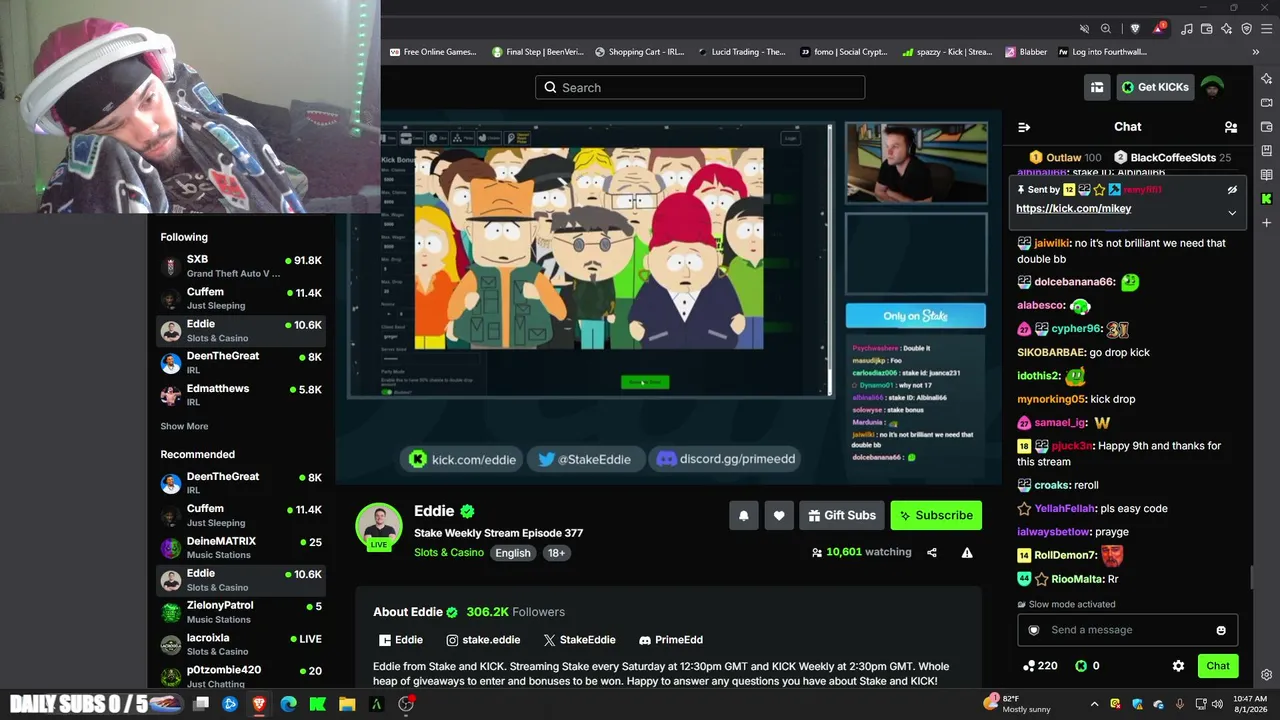The width and height of the screenshot is (1280, 720).
Task: Open Free Online Games bookmark
Action: pyautogui.click(x=433, y=52)
